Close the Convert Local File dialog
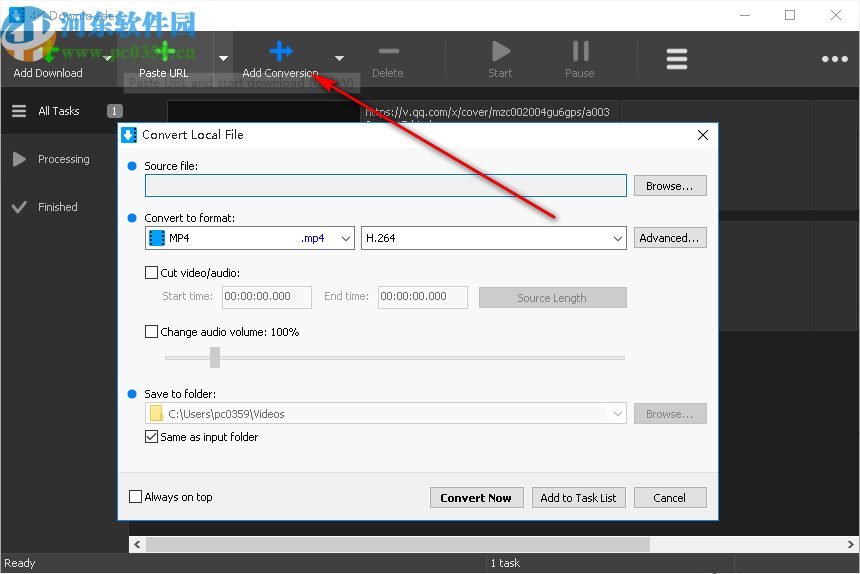The image size is (860, 574). click(x=703, y=135)
